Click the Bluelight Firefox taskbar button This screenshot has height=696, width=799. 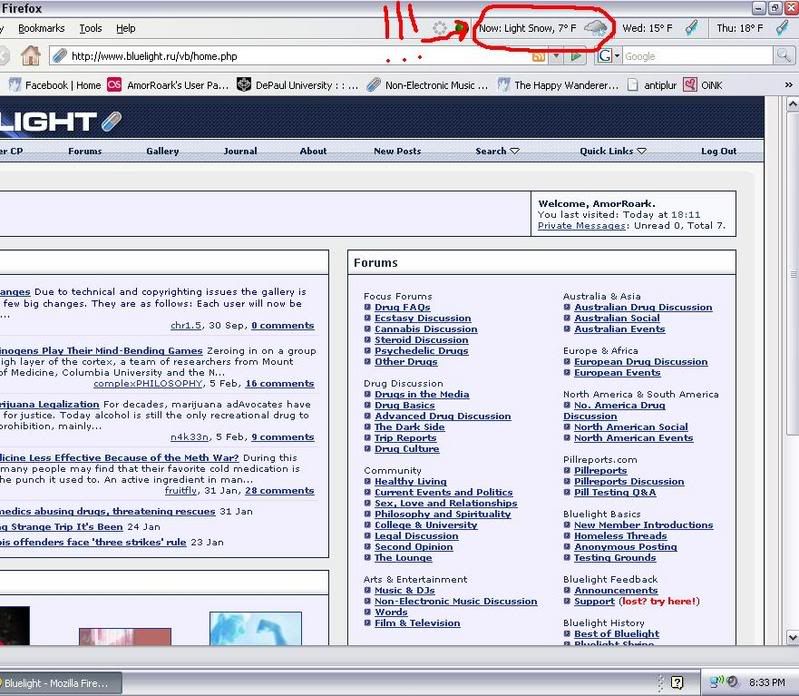click(x=59, y=683)
